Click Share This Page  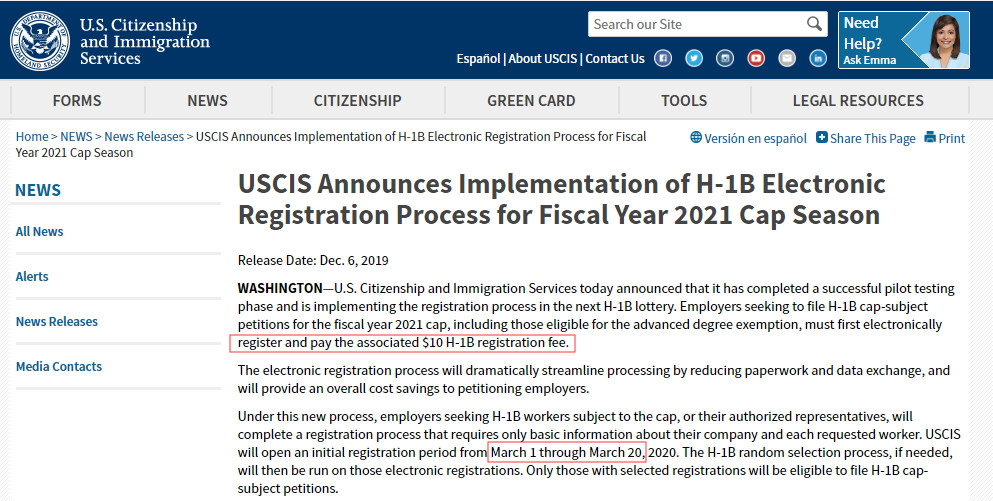click(866, 138)
